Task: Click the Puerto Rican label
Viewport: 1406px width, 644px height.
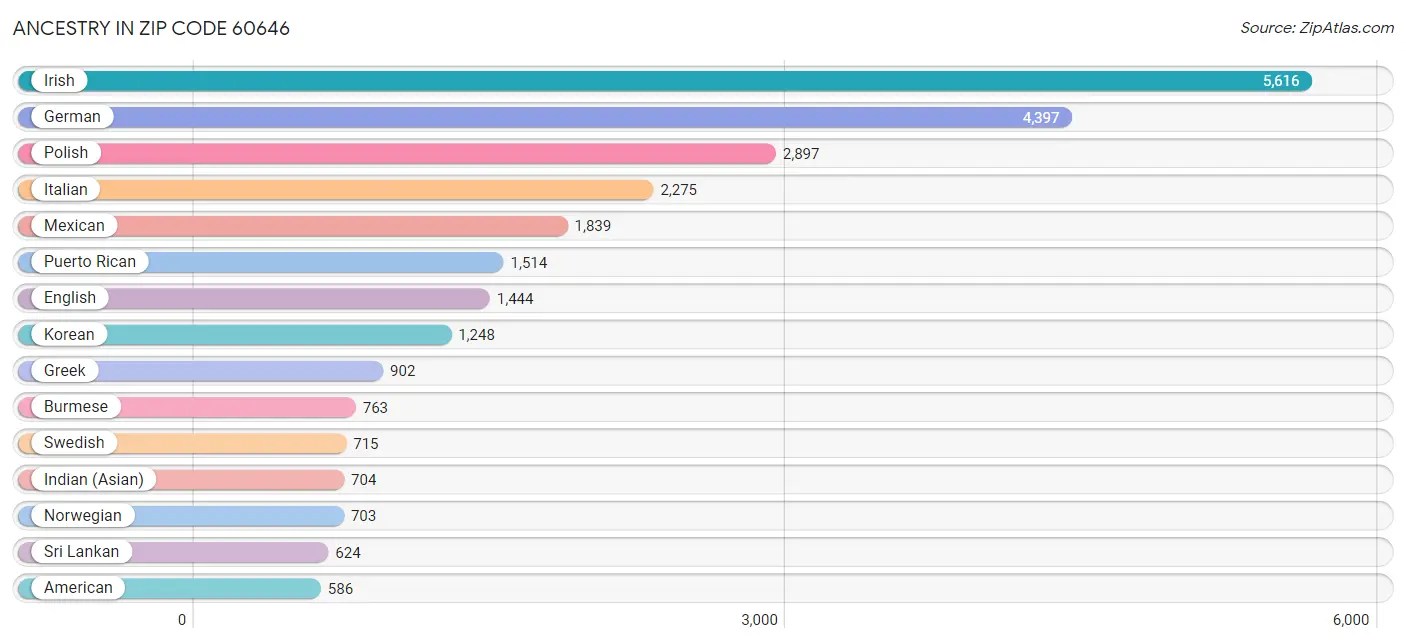Action: [89, 261]
